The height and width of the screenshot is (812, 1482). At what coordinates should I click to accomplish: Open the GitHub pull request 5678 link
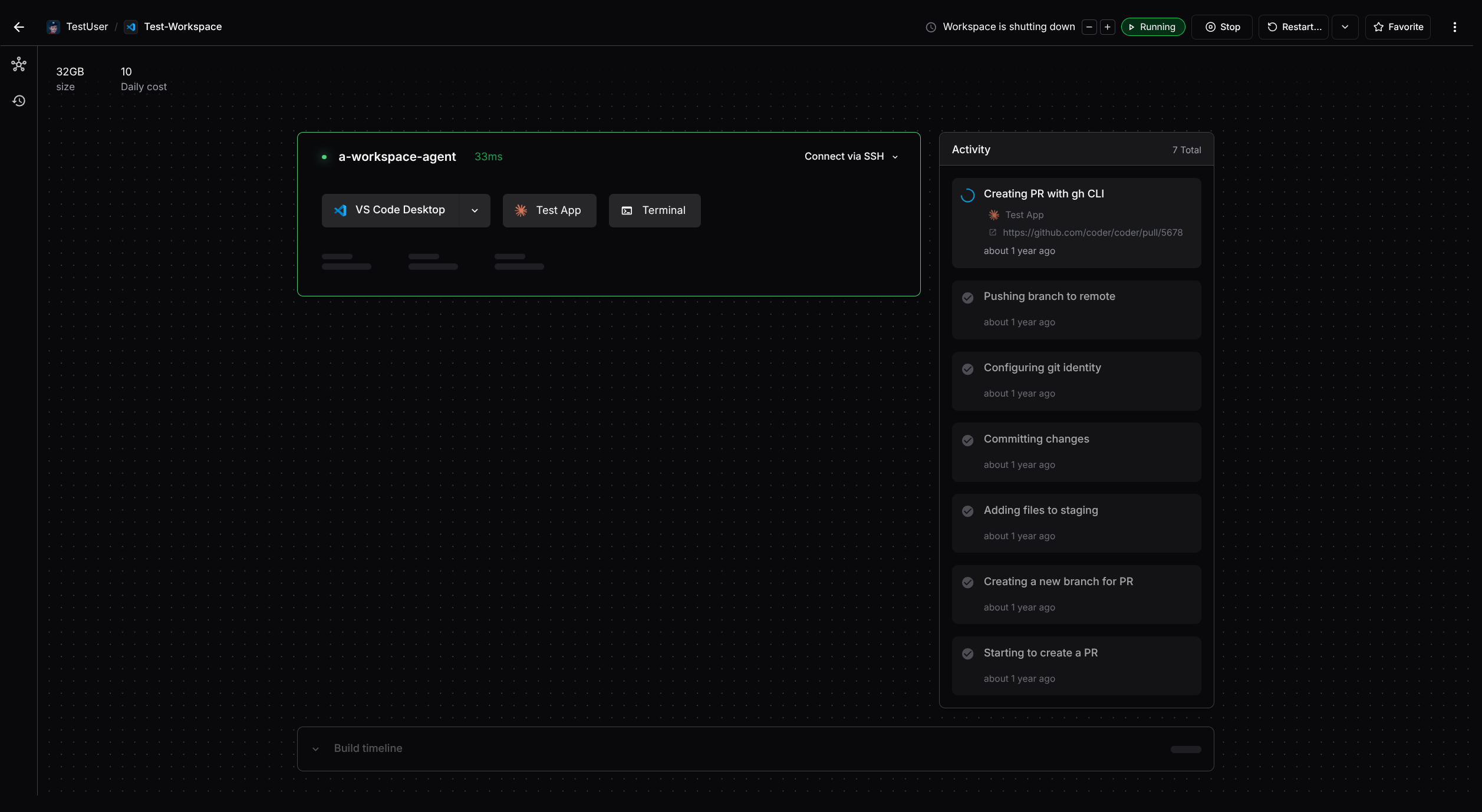[x=1092, y=233]
